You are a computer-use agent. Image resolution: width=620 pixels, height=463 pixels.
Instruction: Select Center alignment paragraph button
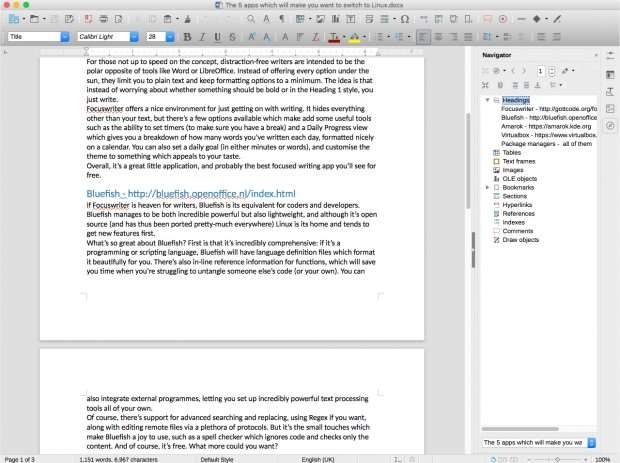point(439,37)
